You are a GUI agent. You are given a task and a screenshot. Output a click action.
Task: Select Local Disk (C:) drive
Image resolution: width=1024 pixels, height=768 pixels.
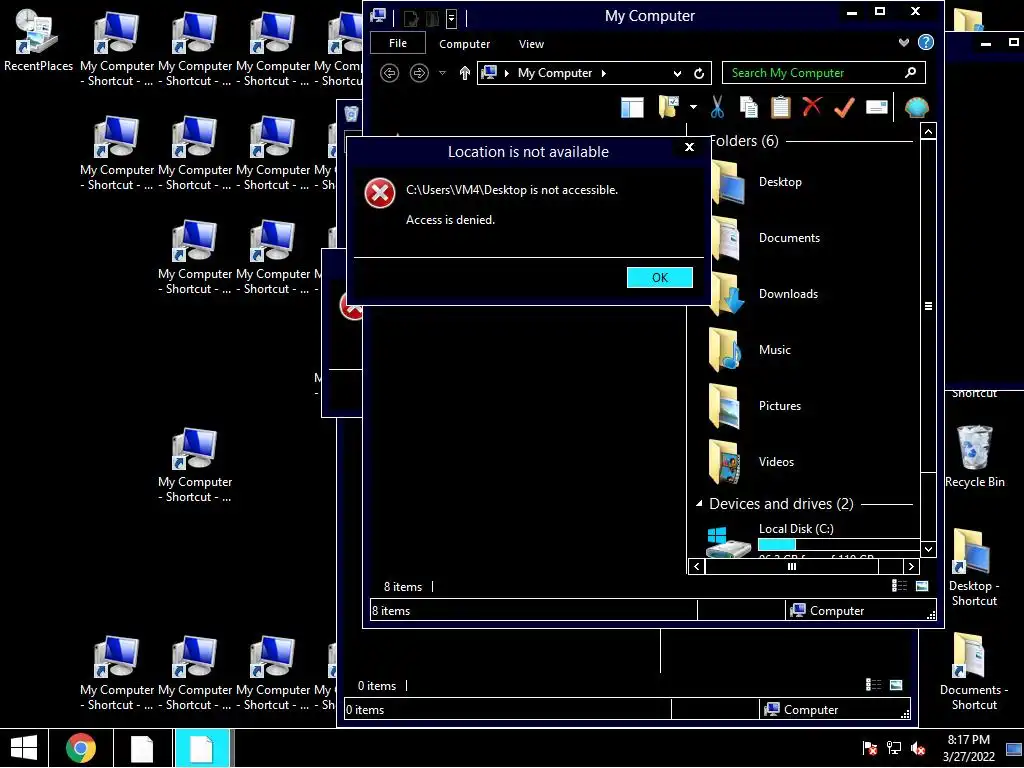pyautogui.click(x=795, y=529)
